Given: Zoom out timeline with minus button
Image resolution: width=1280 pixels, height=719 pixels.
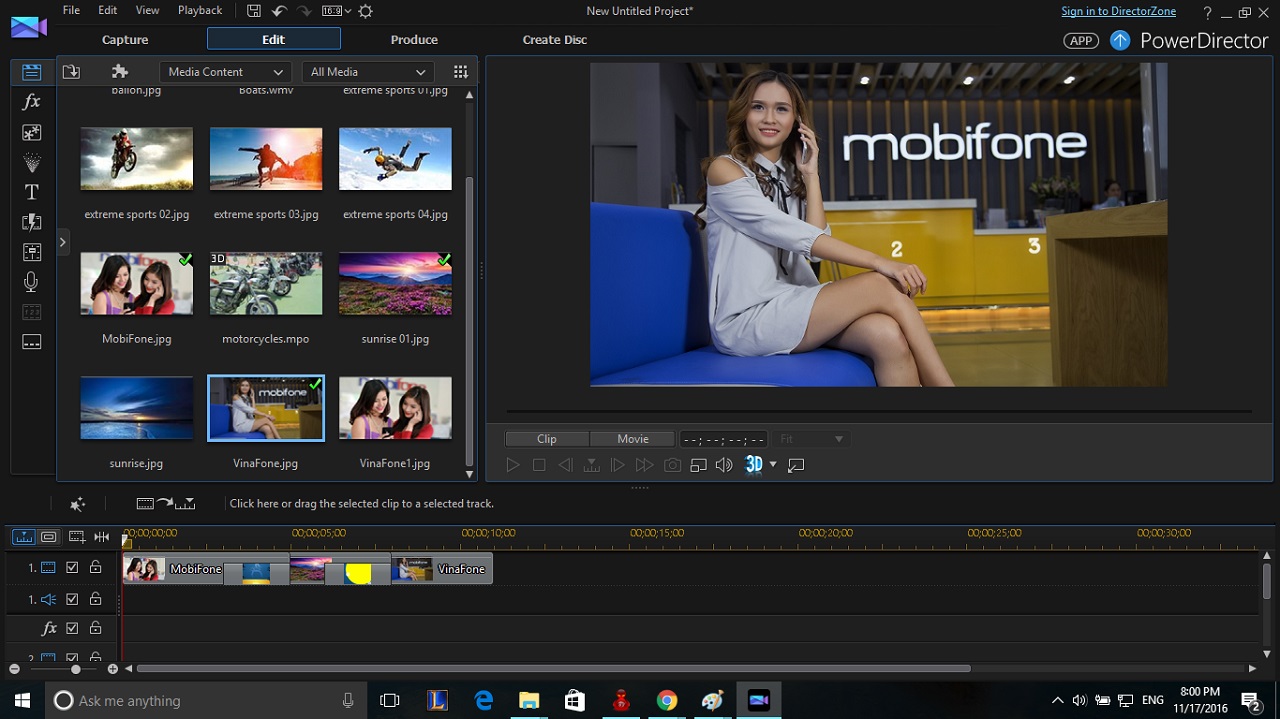Looking at the screenshot, I should click(14, 669).
